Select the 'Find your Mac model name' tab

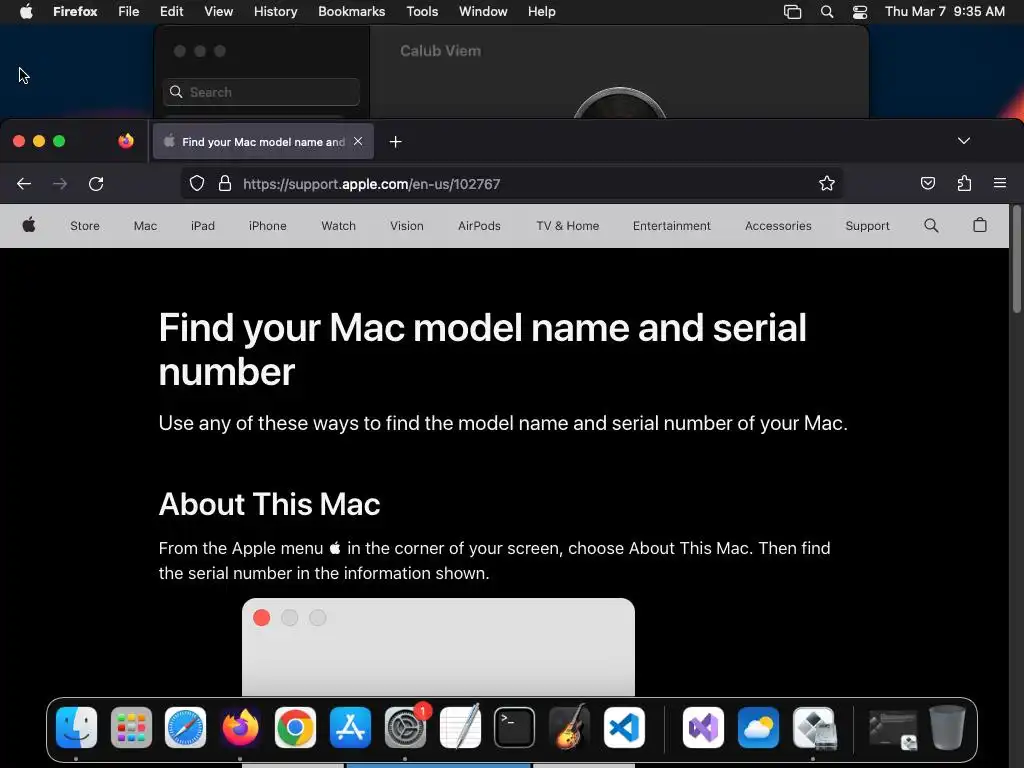click(x=263, y=142)
